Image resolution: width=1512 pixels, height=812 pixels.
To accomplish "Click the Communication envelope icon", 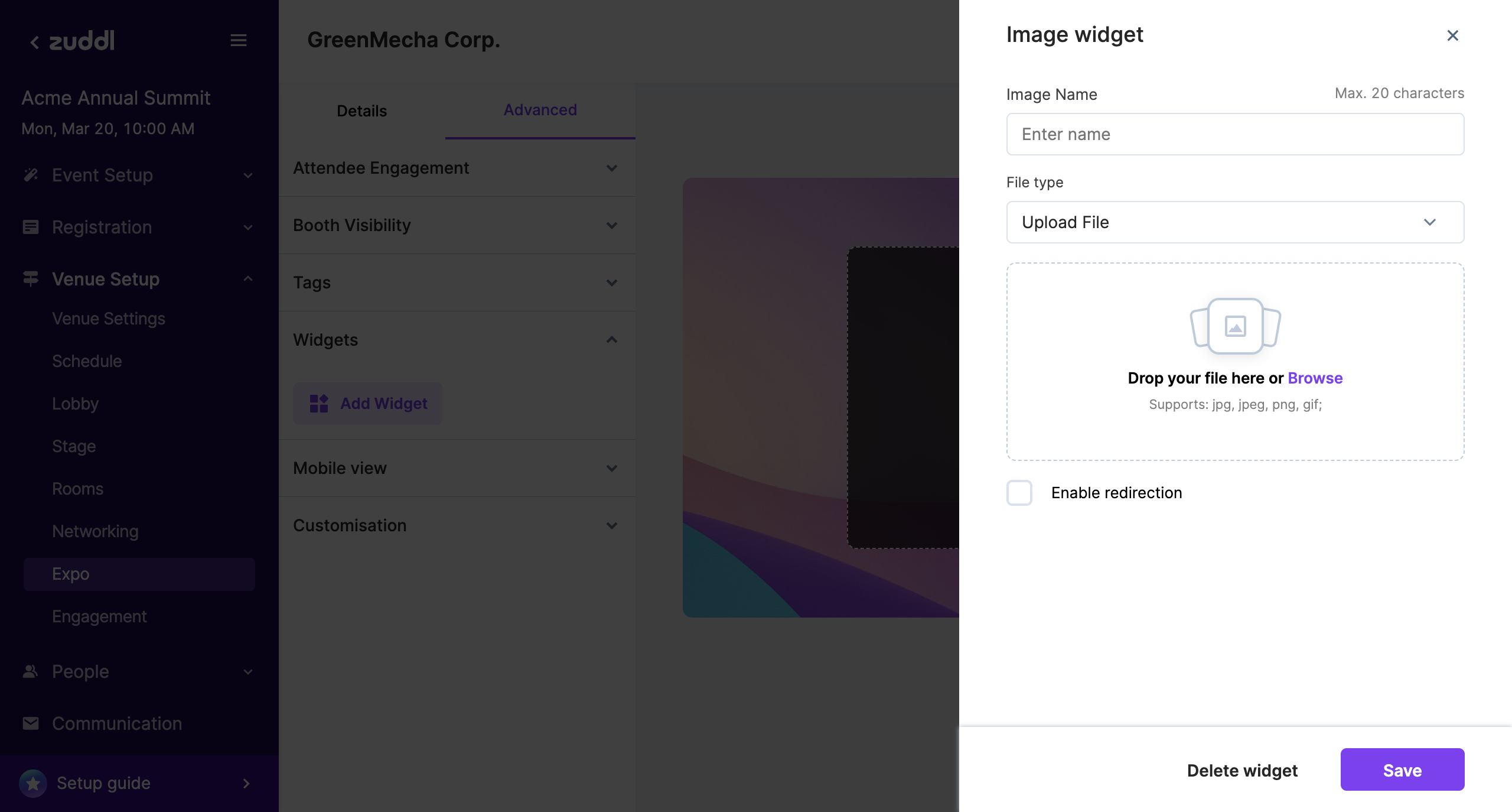I will point(31,723).
